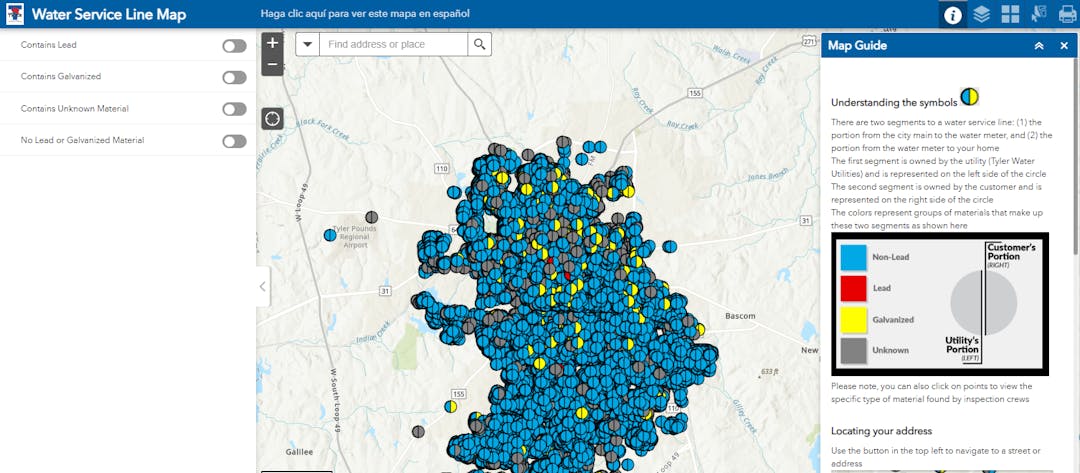Image resolution: width=1080 pixels, height=473 pixels.
Task: Collapse the Map Guide panel
Action: [1039, 46]
